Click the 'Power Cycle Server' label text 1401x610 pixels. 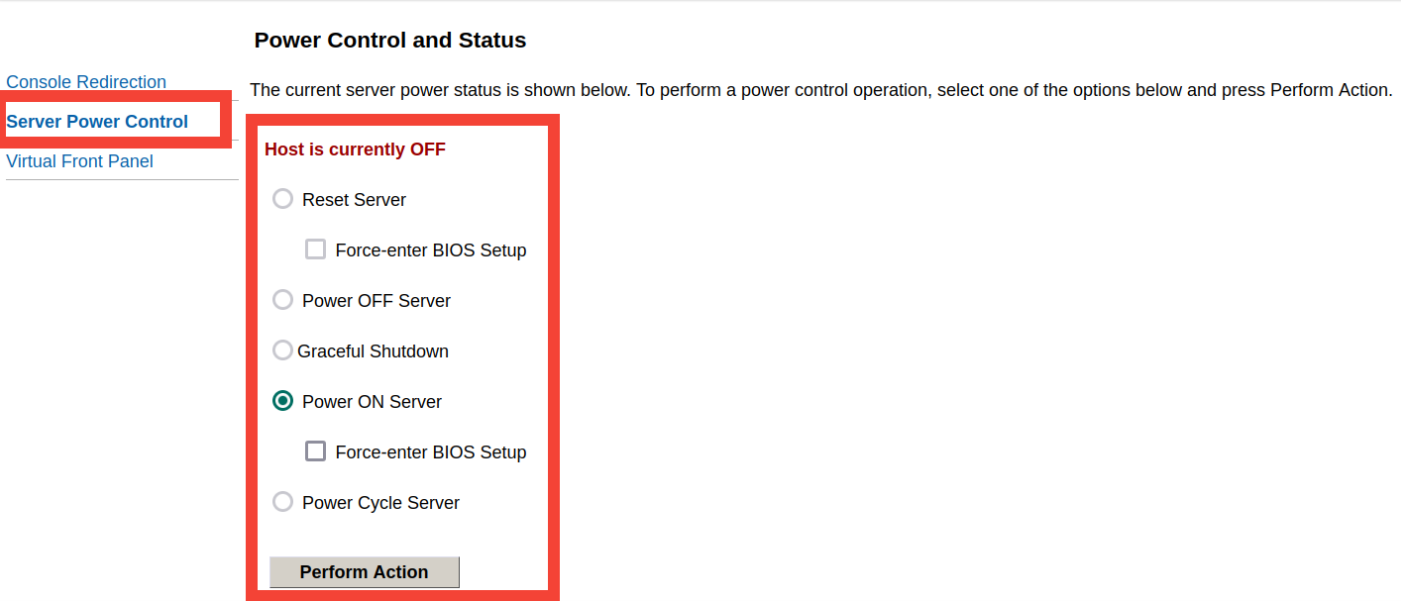[381, 503]
